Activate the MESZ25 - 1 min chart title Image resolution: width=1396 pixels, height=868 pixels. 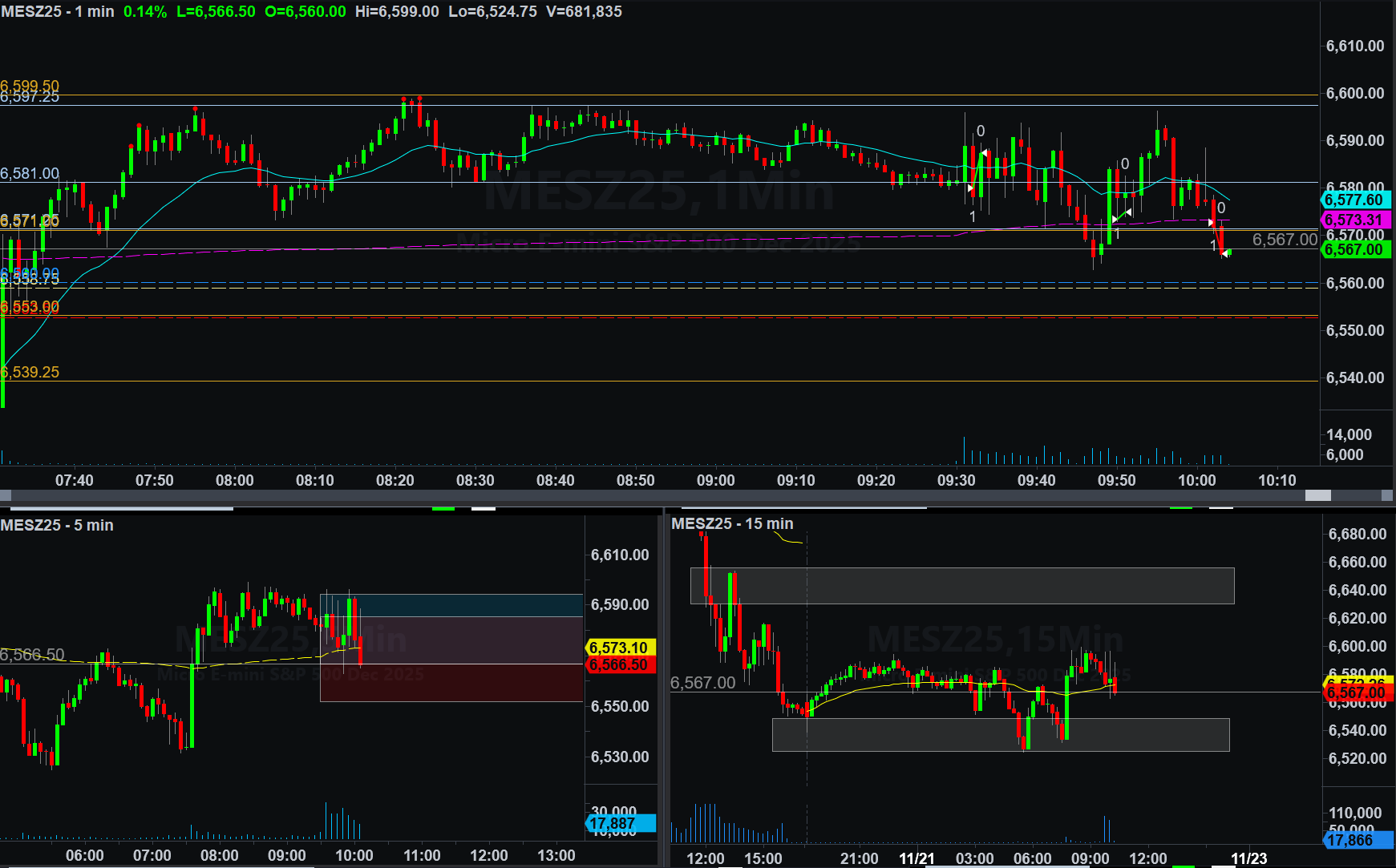pyautogui.click(x=58, y=12)
